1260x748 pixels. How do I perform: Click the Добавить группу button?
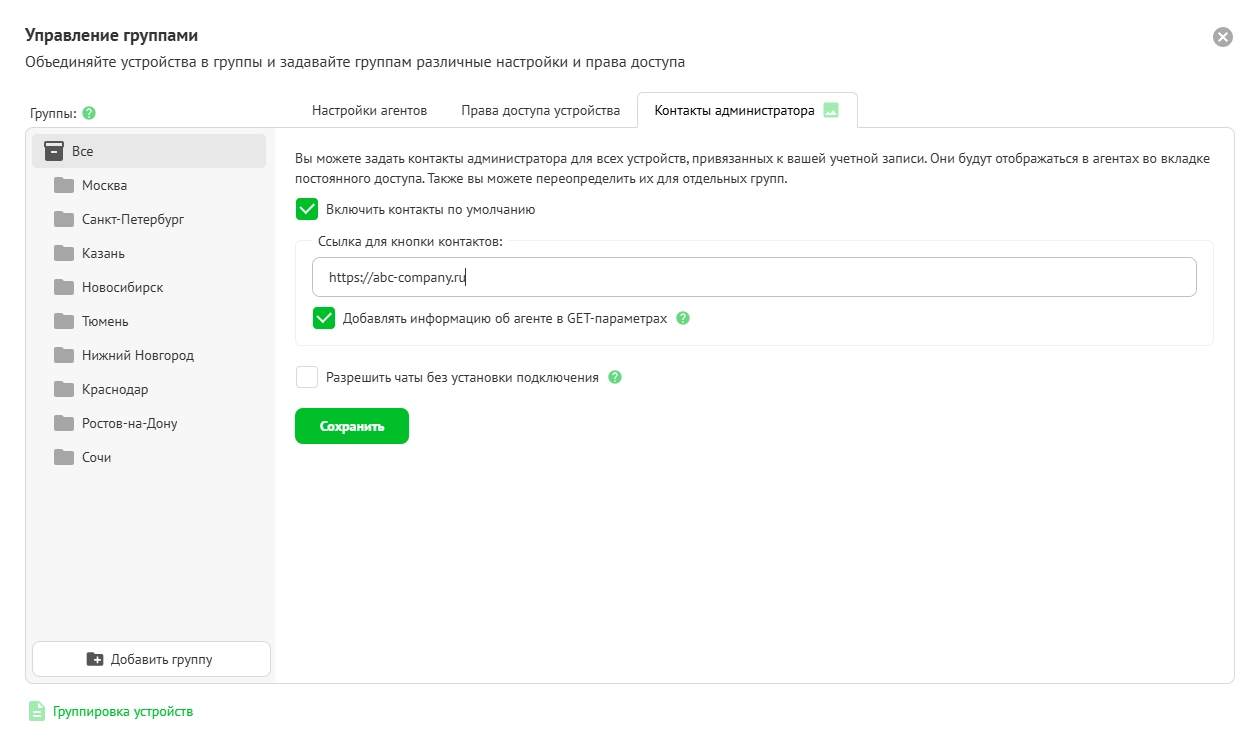[152, 659]
